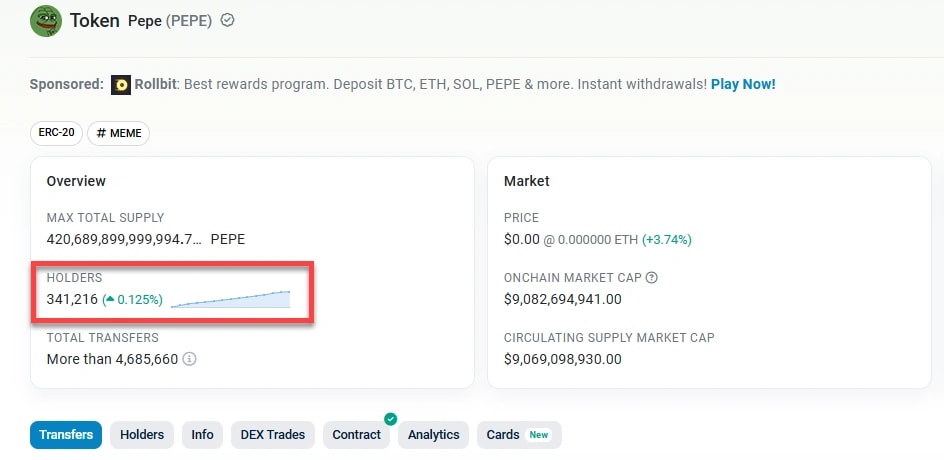The width and height of the screenshot is (944, 460).
Task: Click the green verified badge on Contract tab
Action: coord(391,419)
